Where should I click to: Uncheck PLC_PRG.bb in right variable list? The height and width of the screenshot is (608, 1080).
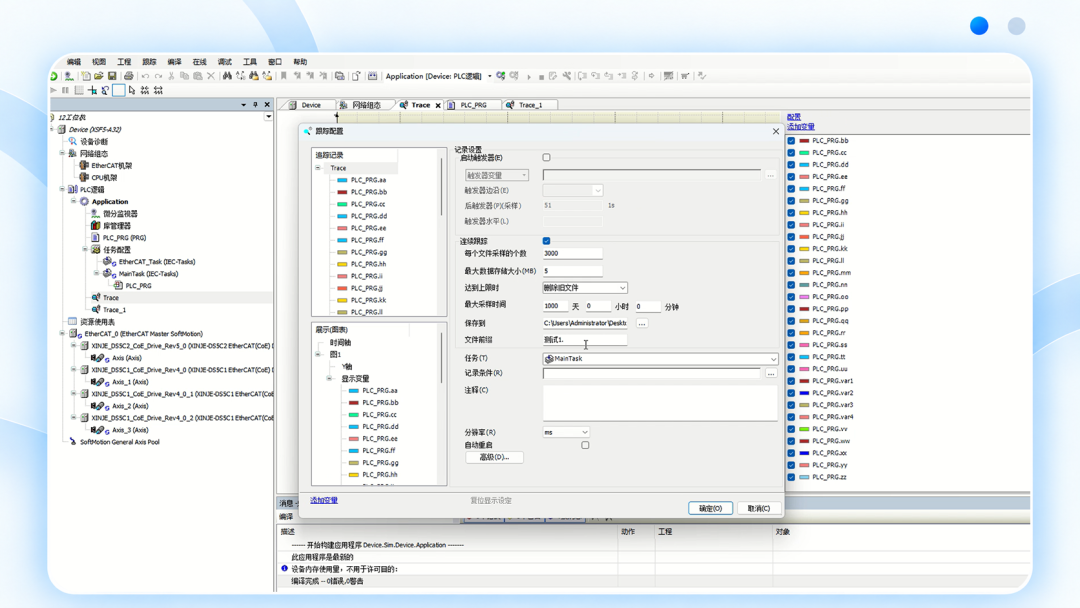pyautogui.click(x=791, y=140)
